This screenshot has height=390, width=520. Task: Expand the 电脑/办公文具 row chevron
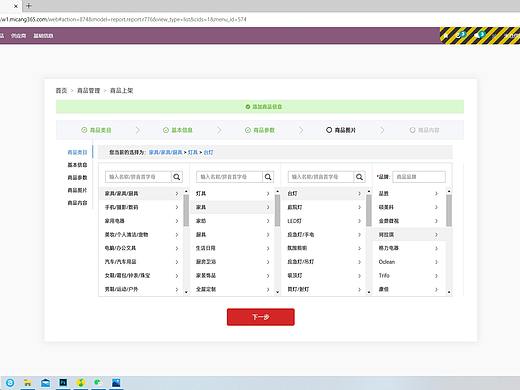[177, 248]
